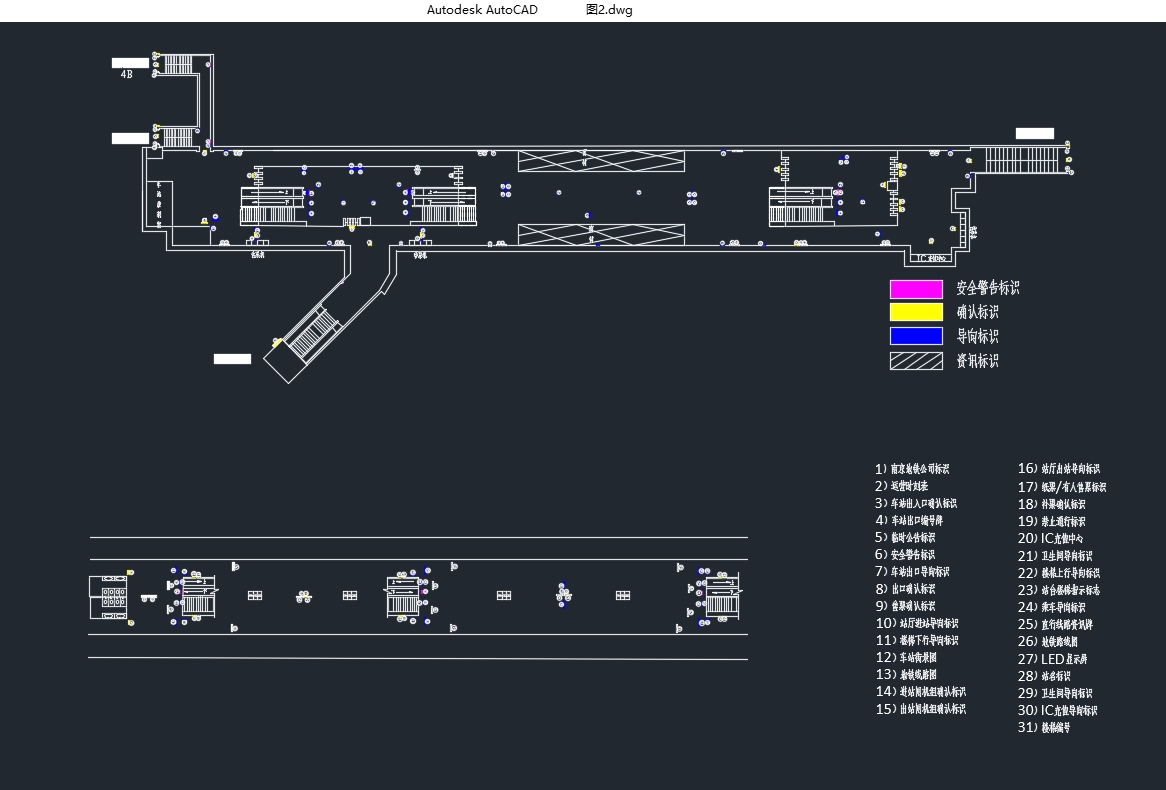
Task: Select the lower cross-hatched rectangle in concourse
Action: (x=601, y=234)
